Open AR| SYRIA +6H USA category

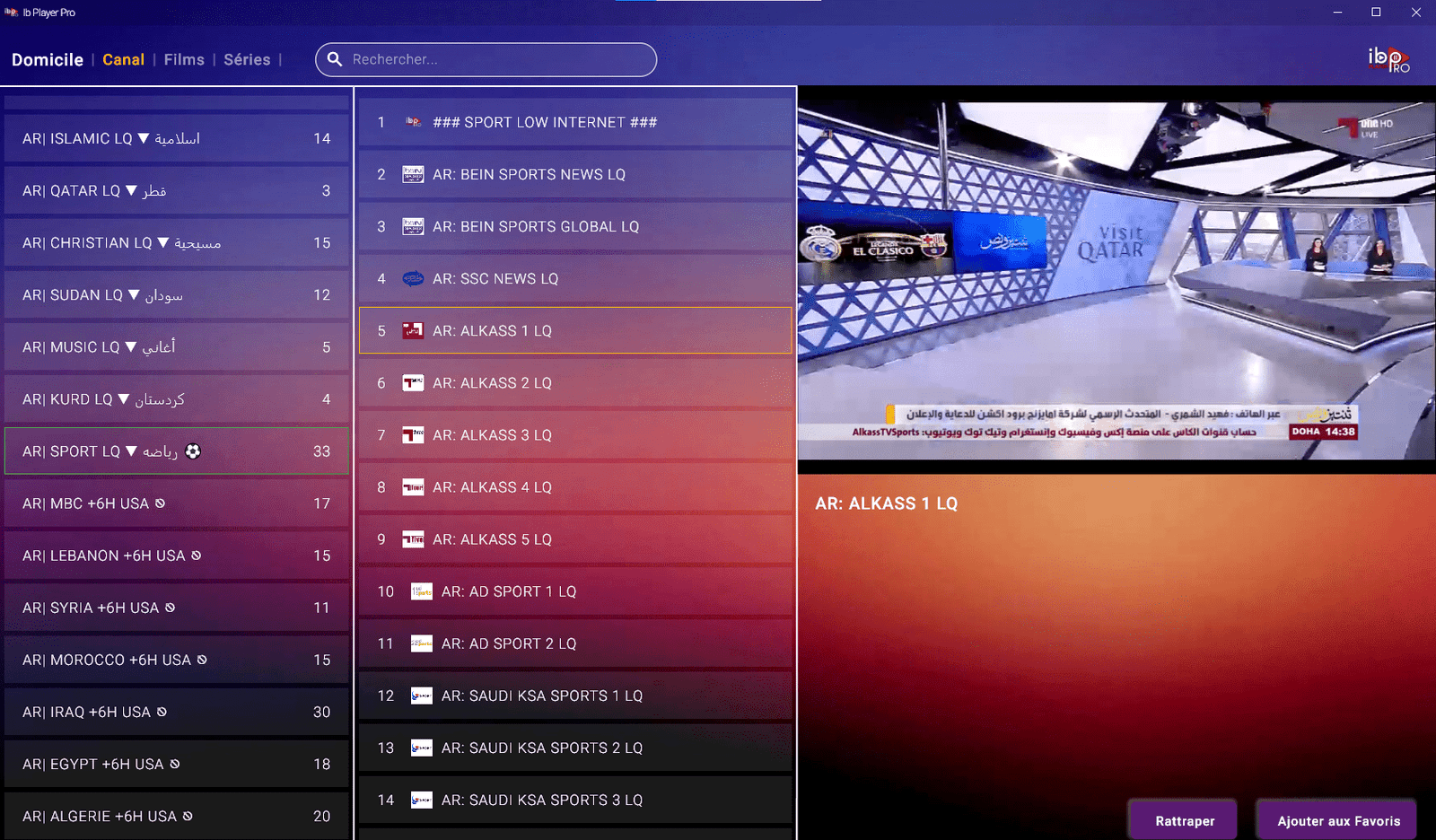point(177,608)
